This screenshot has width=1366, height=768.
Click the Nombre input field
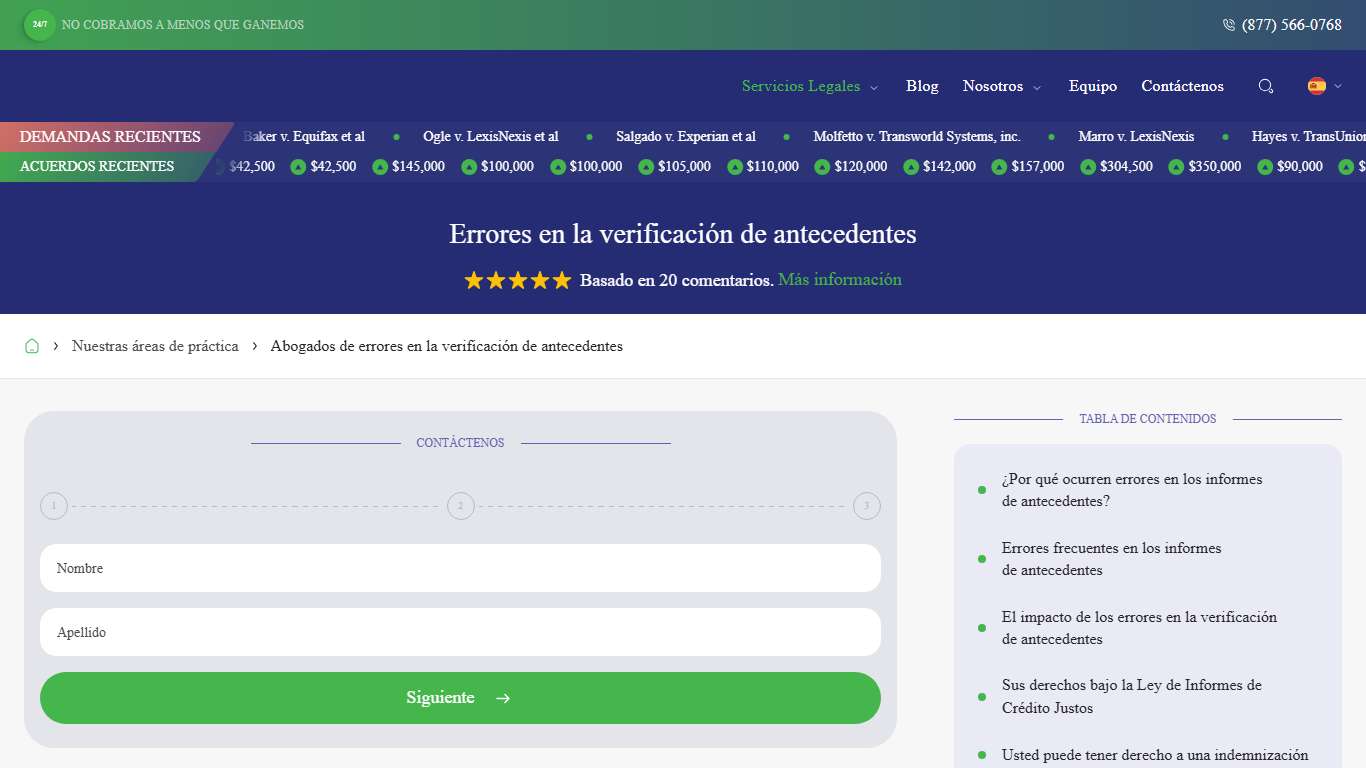pyautogui.click(x=460, y=568)
